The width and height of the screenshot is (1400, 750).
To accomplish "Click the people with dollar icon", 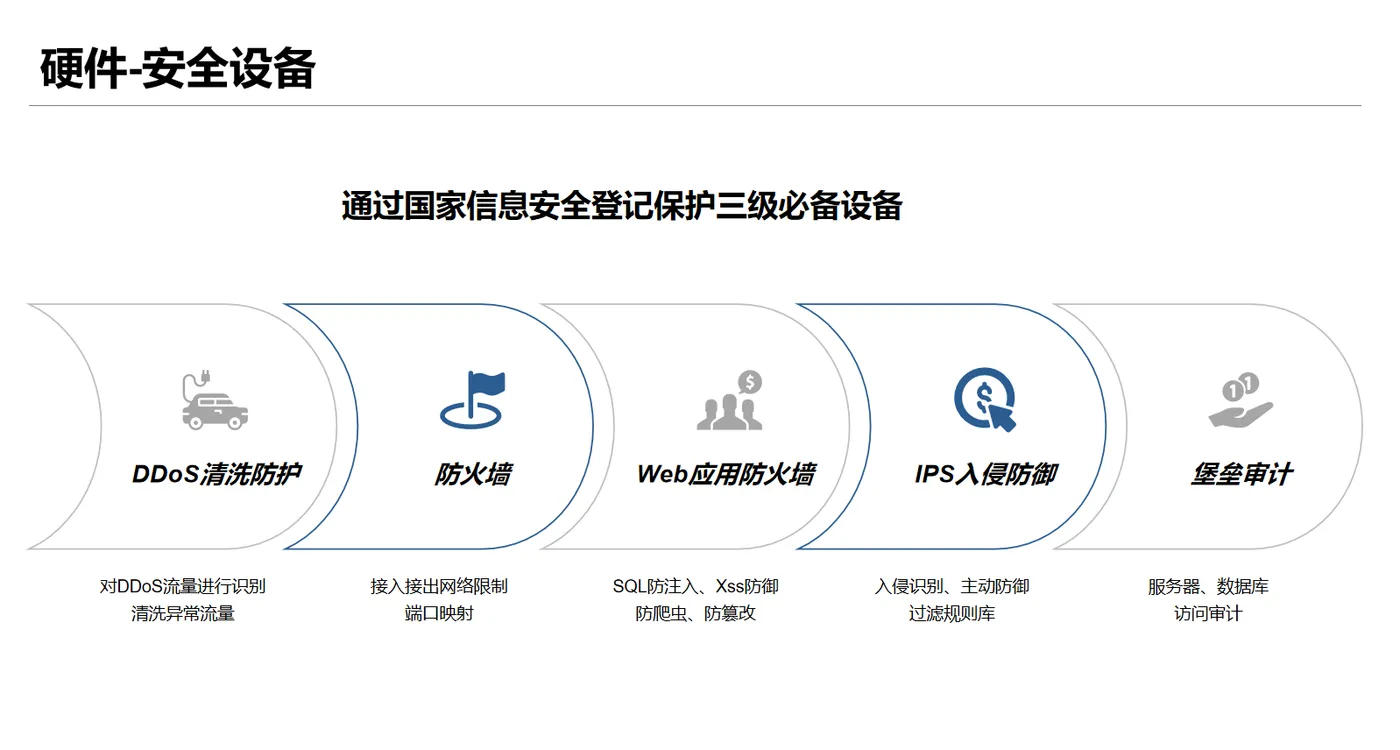I will click(730, 400).
